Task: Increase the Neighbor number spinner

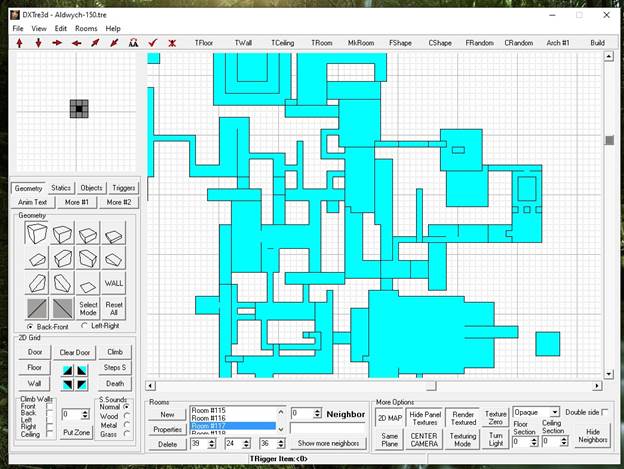Action: (317, 410)
